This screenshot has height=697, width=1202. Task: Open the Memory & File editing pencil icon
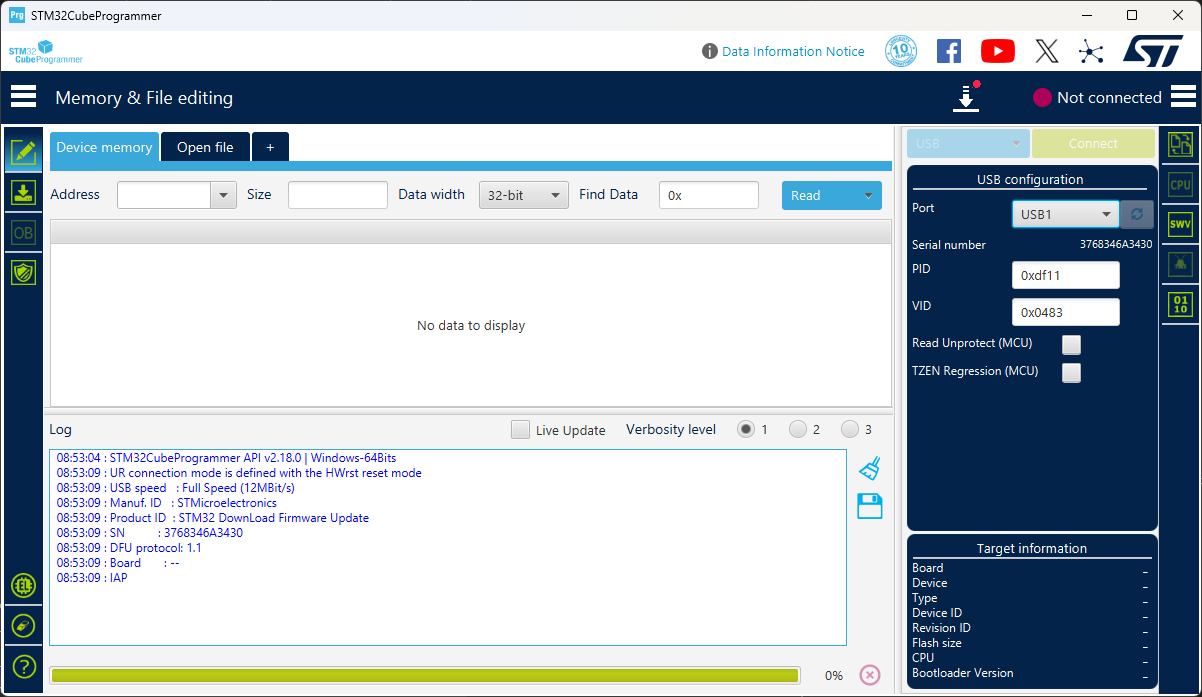click(23, 152)
